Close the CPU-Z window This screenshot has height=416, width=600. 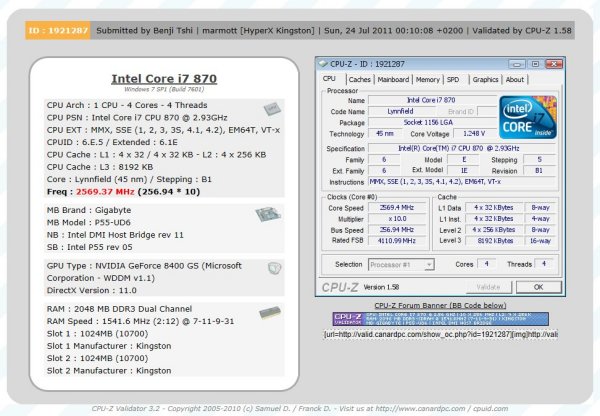coord(554,64)
